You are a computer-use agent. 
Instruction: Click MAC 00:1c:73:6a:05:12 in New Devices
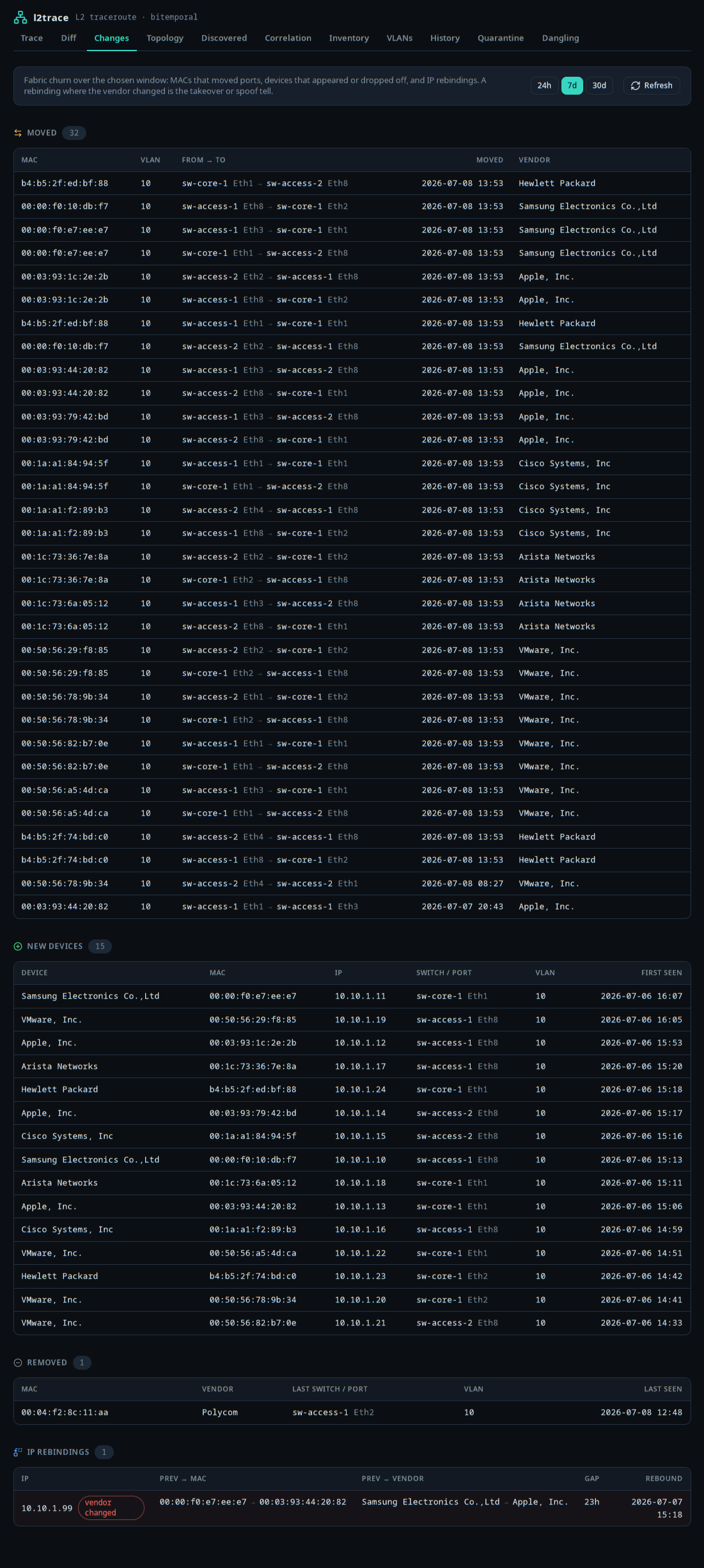point(253,1183)
